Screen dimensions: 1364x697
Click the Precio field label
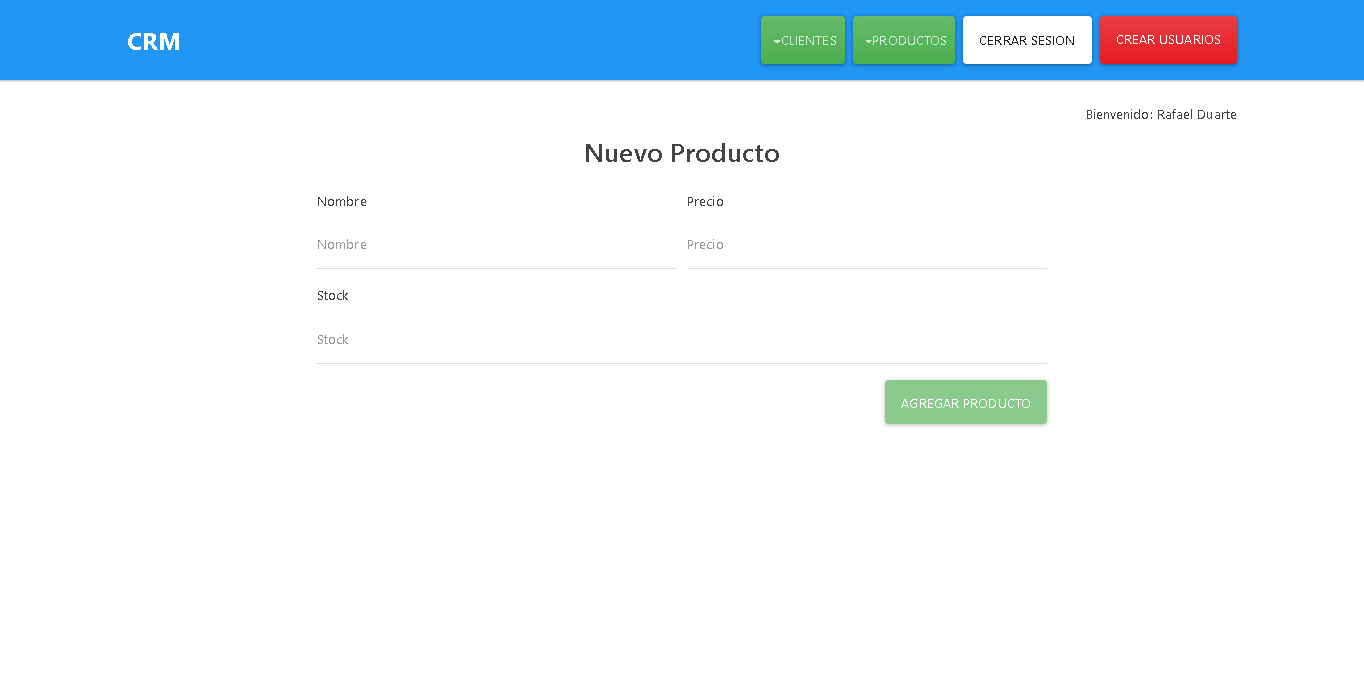click(705, 201)
